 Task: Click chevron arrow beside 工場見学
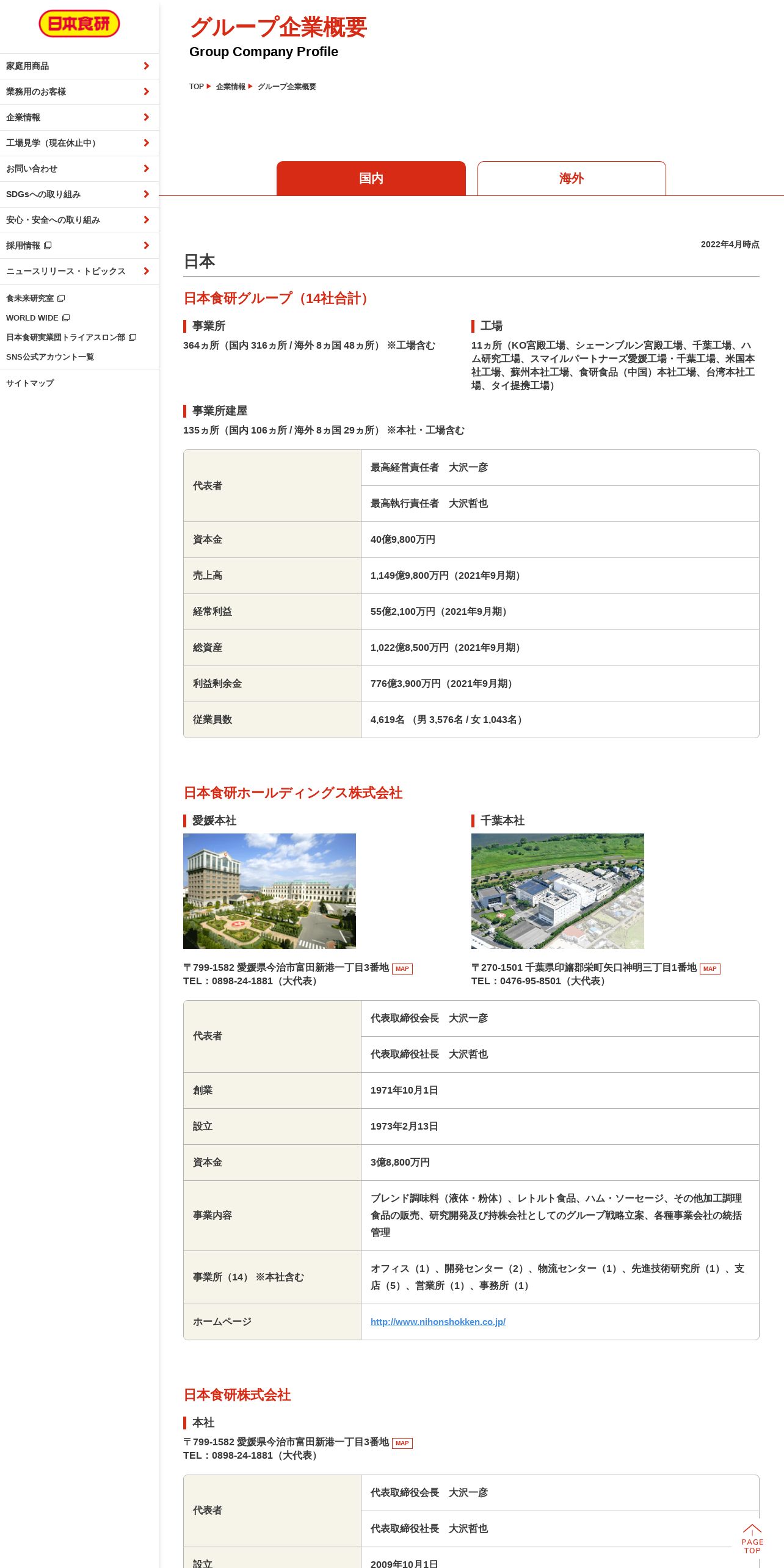click(x=146, y=143)
